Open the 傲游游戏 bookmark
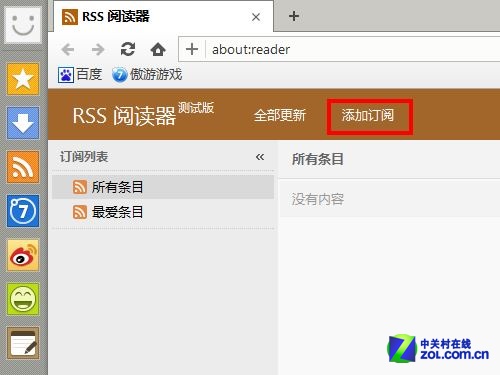Screen dimensions: 500x375 tap(147, 74)
